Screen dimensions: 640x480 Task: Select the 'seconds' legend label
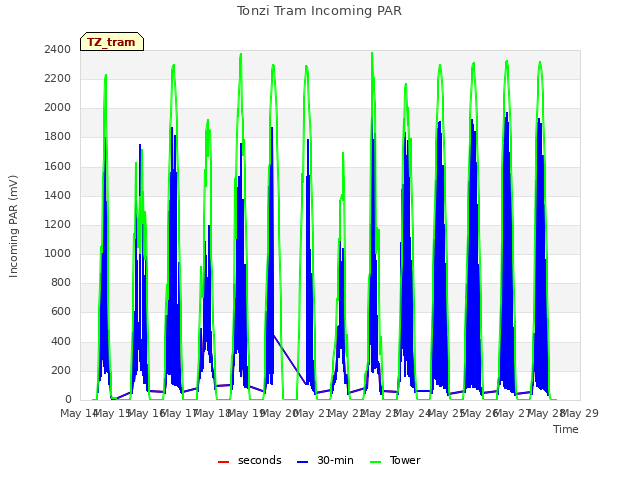tap(260, 460)
